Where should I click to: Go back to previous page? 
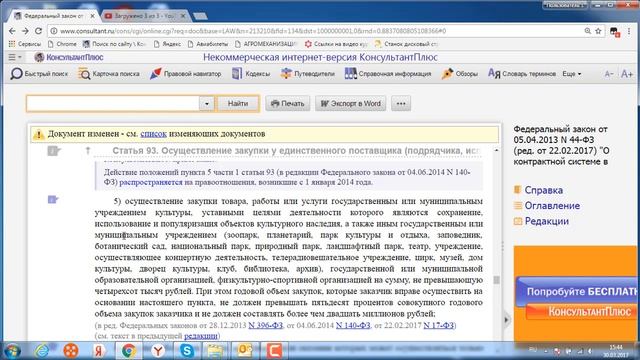pyautogui.click(x=12, y=31)
